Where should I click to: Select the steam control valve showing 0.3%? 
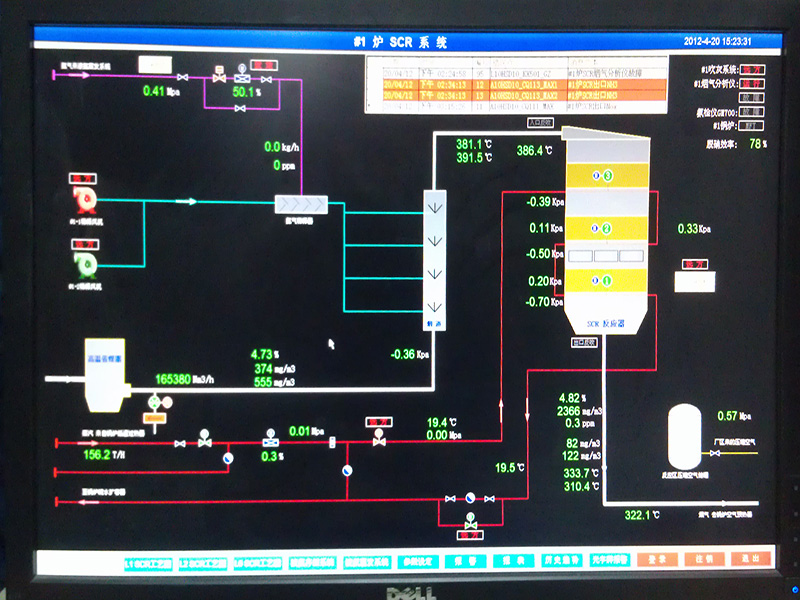(270, 439)
